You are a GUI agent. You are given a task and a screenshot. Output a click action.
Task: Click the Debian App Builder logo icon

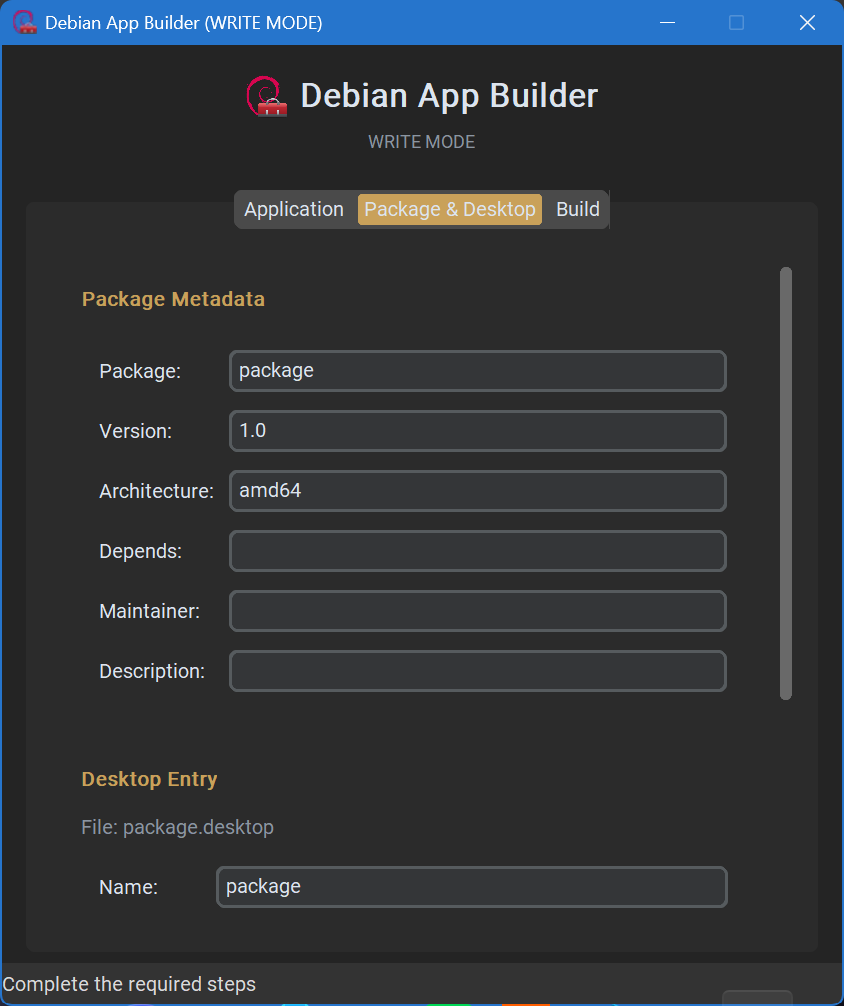pos(267,96)
